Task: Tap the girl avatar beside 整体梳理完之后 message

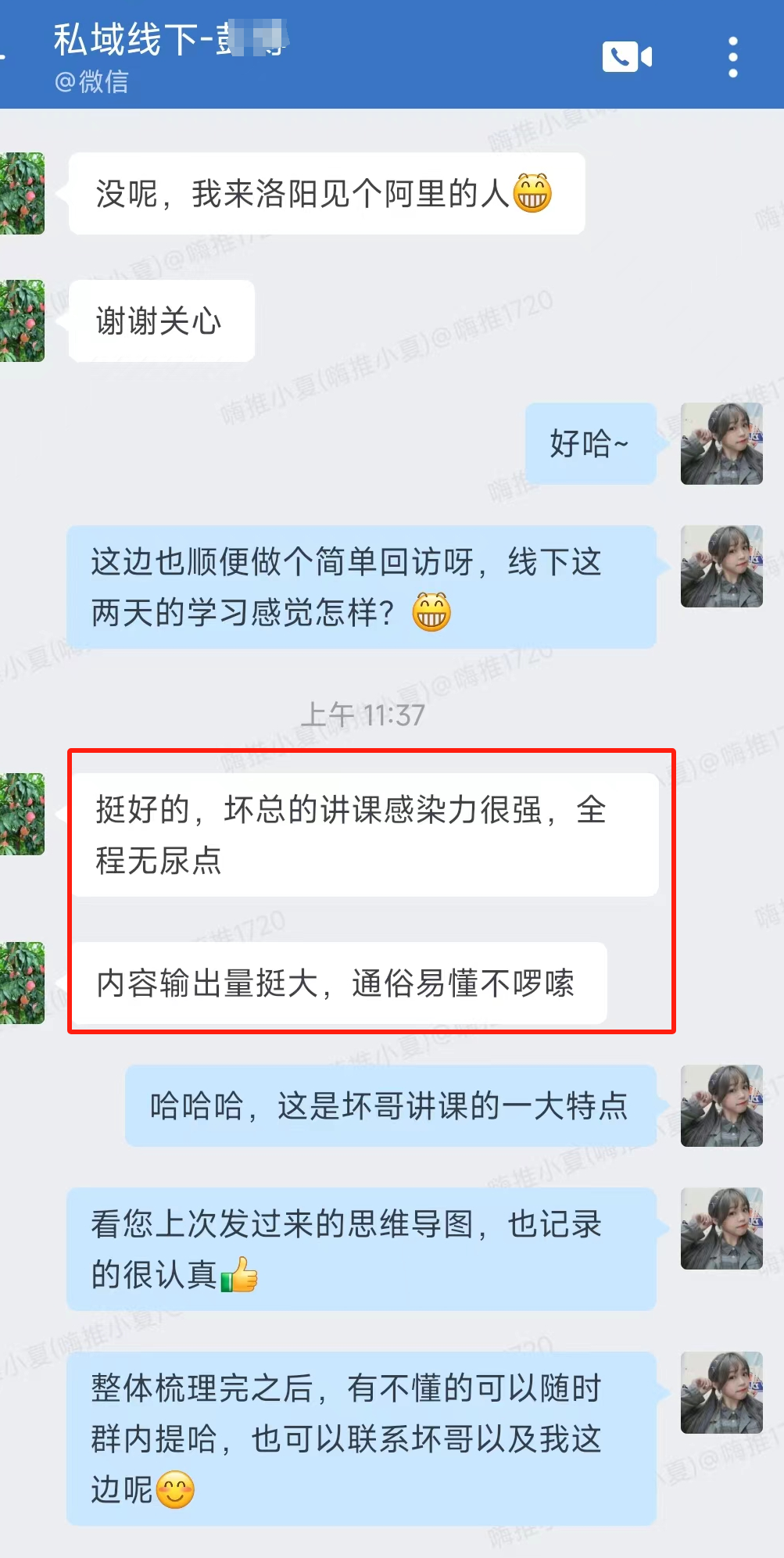Action: click(x=721, y=1392)
